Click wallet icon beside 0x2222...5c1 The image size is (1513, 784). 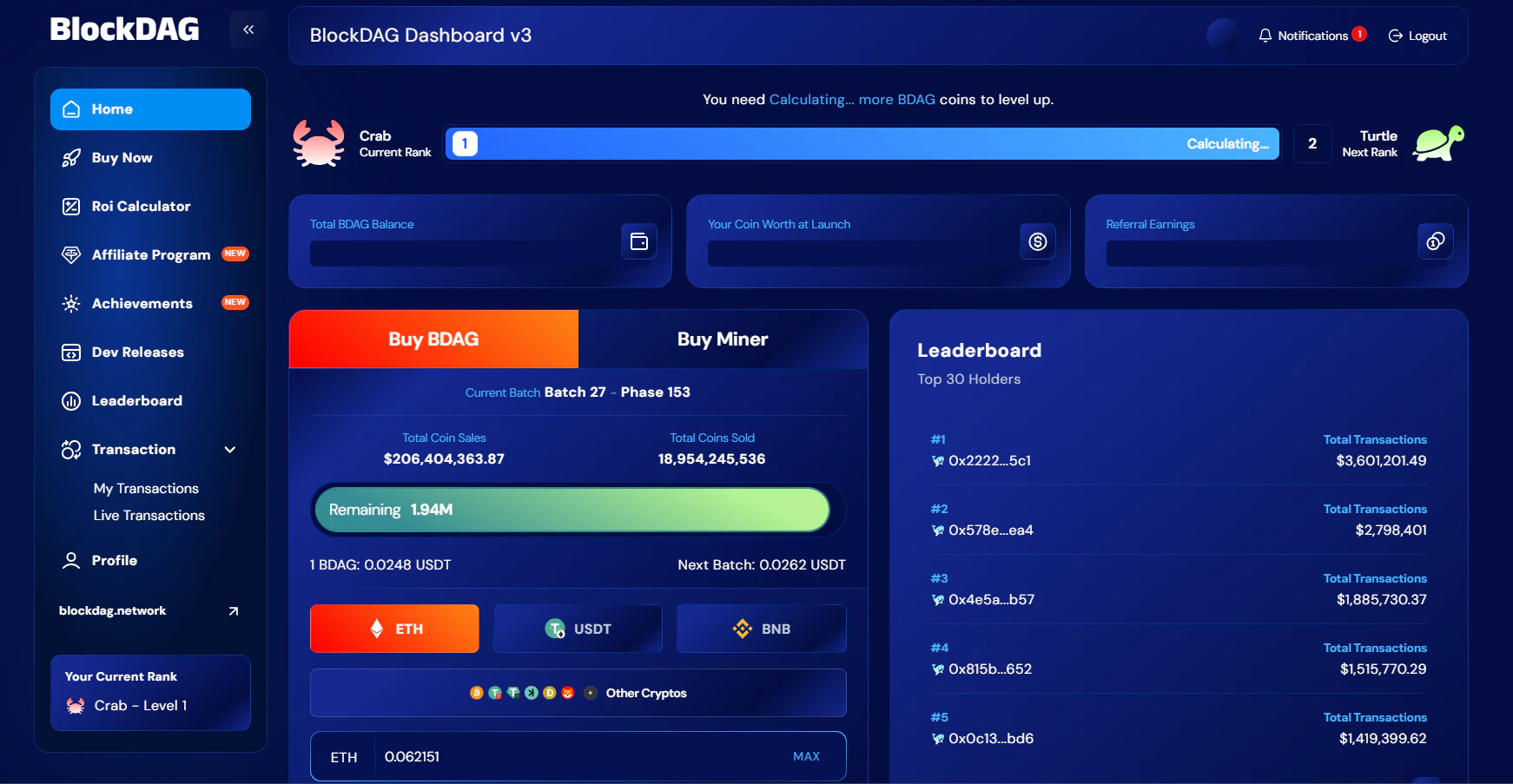pyautogui.click(x=938, y=461)
